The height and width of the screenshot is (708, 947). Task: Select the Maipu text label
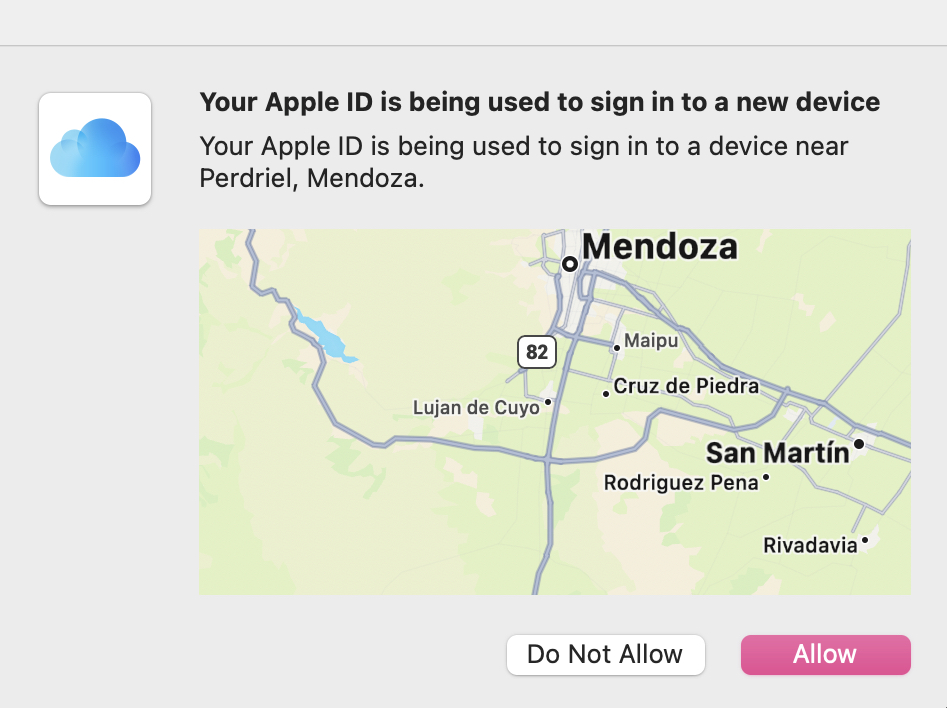pyautogui.click(x=651, y=341)
